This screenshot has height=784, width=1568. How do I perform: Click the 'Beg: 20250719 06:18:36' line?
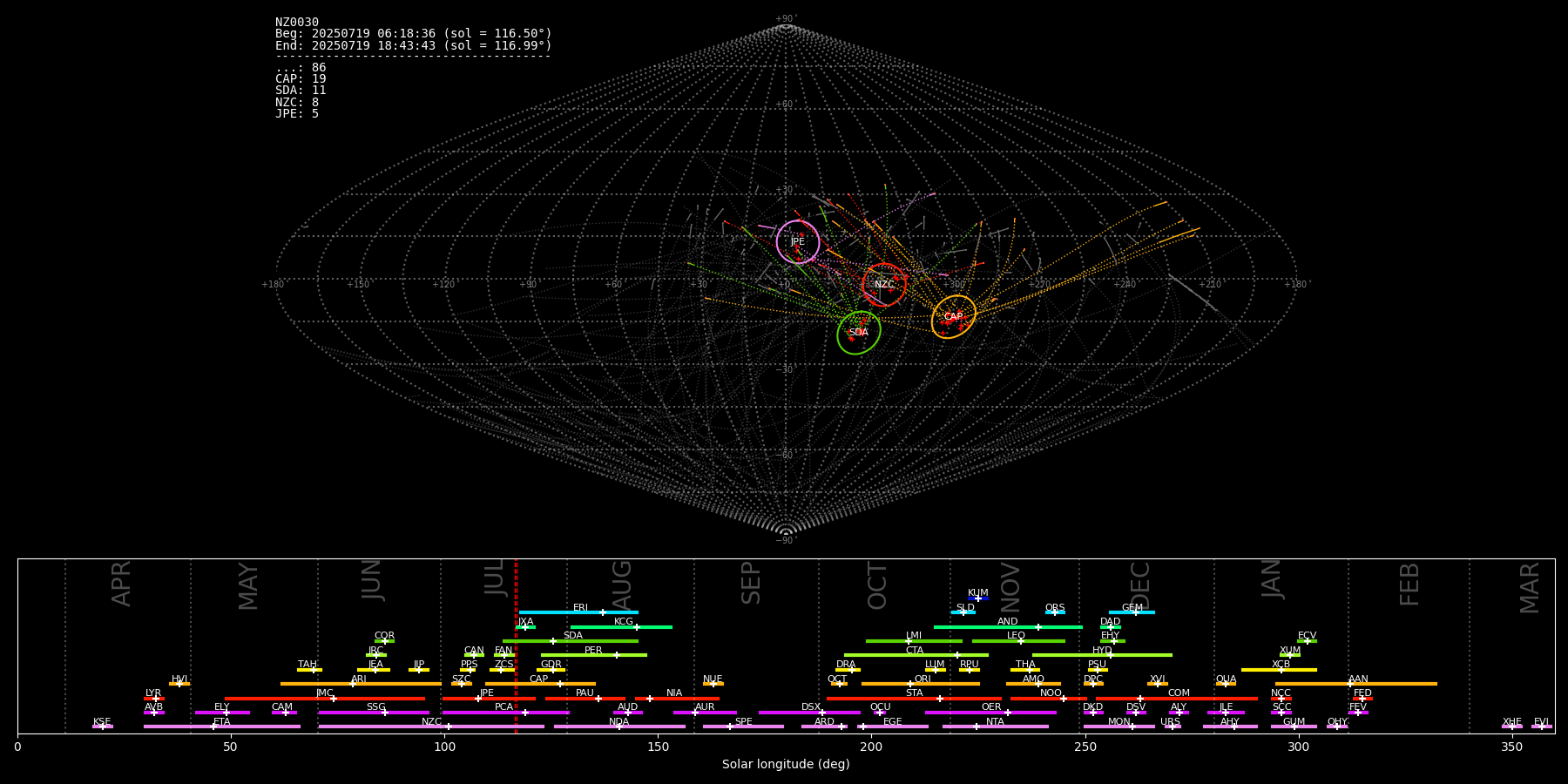[414, 34]
